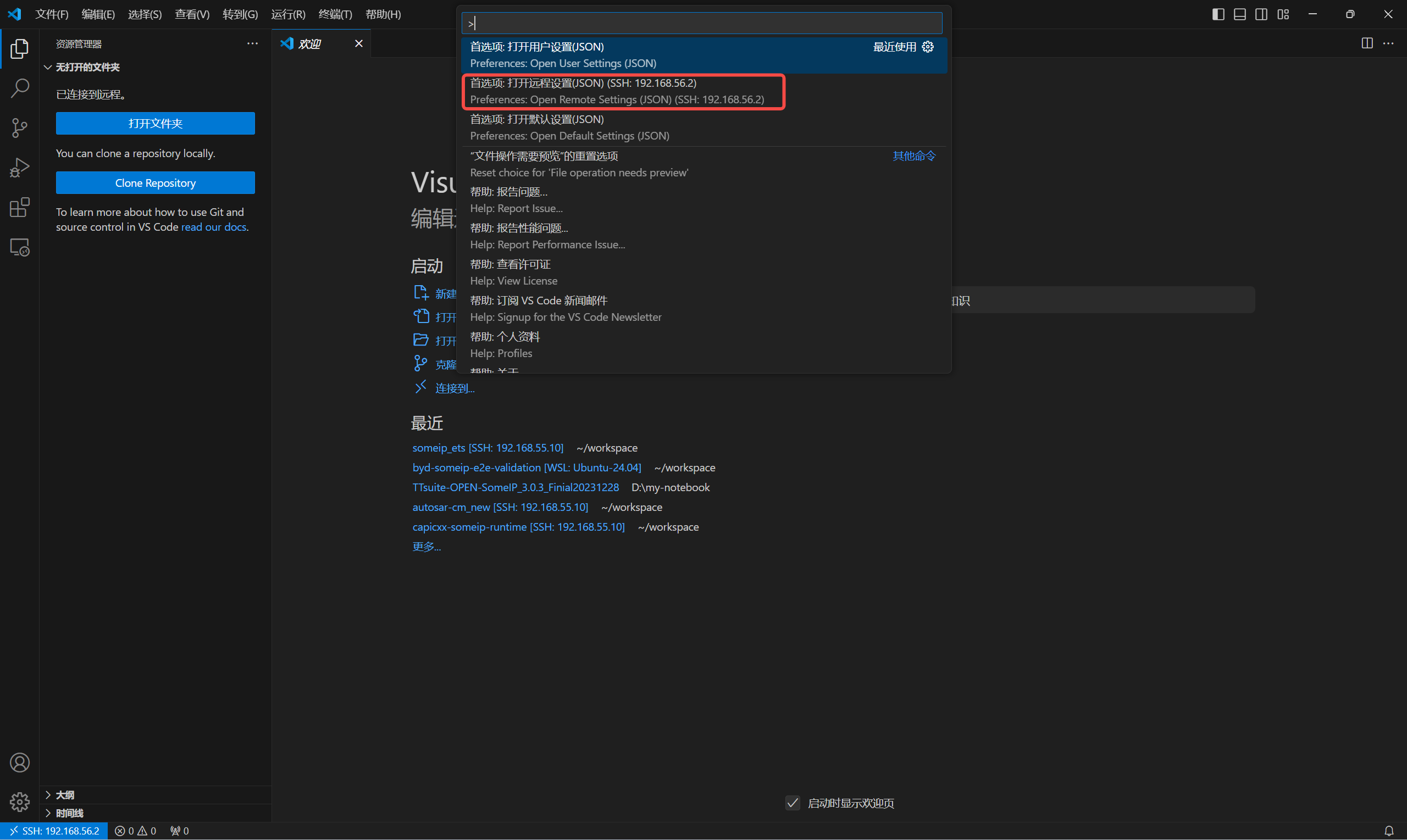Screen dimensions: 1407x840
Task: Open the Remote Explorer icon
Action: [20, 247]
